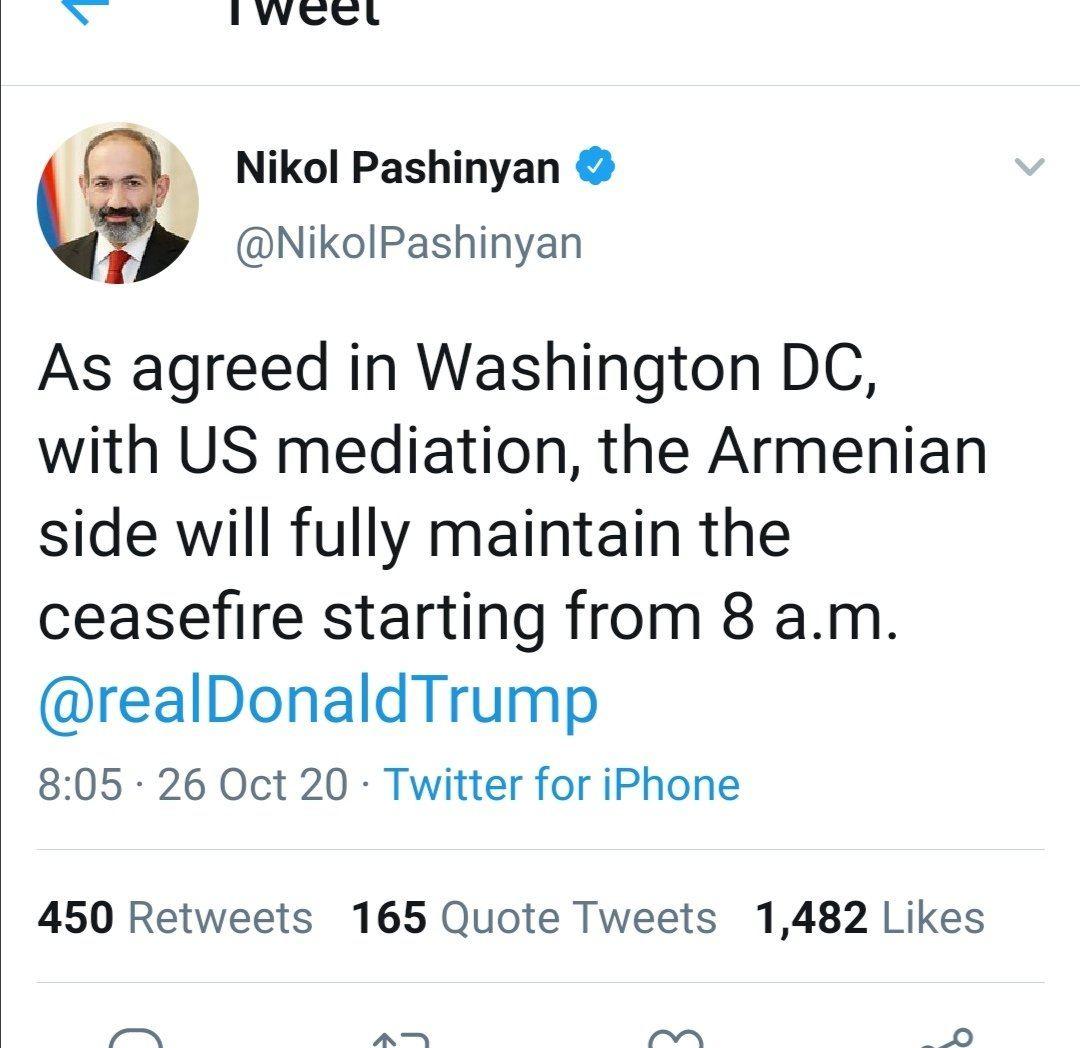This screenshot has height=1048, width=1080.
Task: Expand the tweet options chevron menu
Action: coord(1030,167)
